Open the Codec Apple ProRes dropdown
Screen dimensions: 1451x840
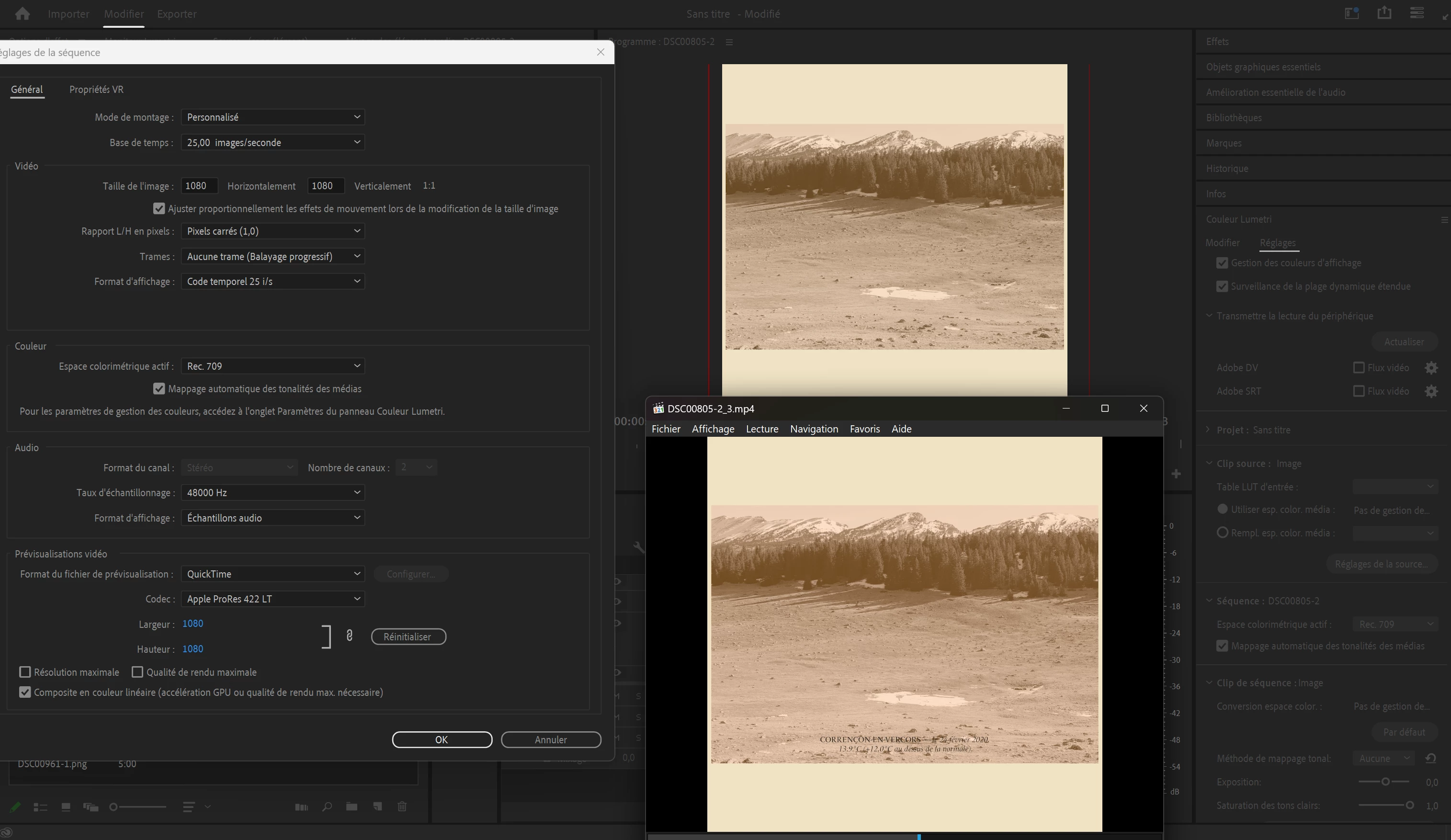(x=273, y=599)
